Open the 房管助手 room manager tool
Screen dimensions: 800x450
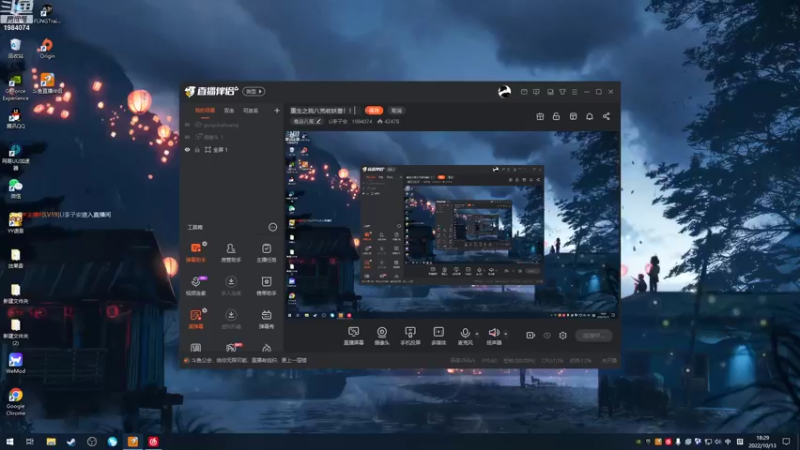pyautogui.click(x=231, y=252)
